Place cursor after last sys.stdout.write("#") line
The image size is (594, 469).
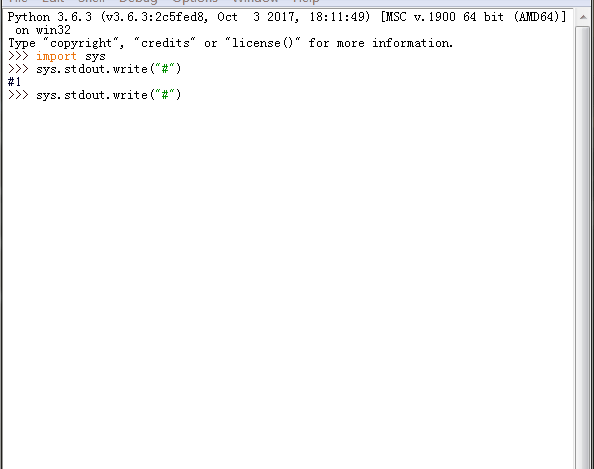click(x=183, y=95)
